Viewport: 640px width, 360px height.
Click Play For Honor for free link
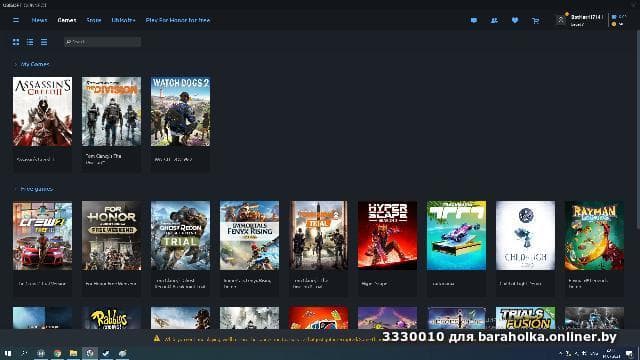[x=178, y=20]
